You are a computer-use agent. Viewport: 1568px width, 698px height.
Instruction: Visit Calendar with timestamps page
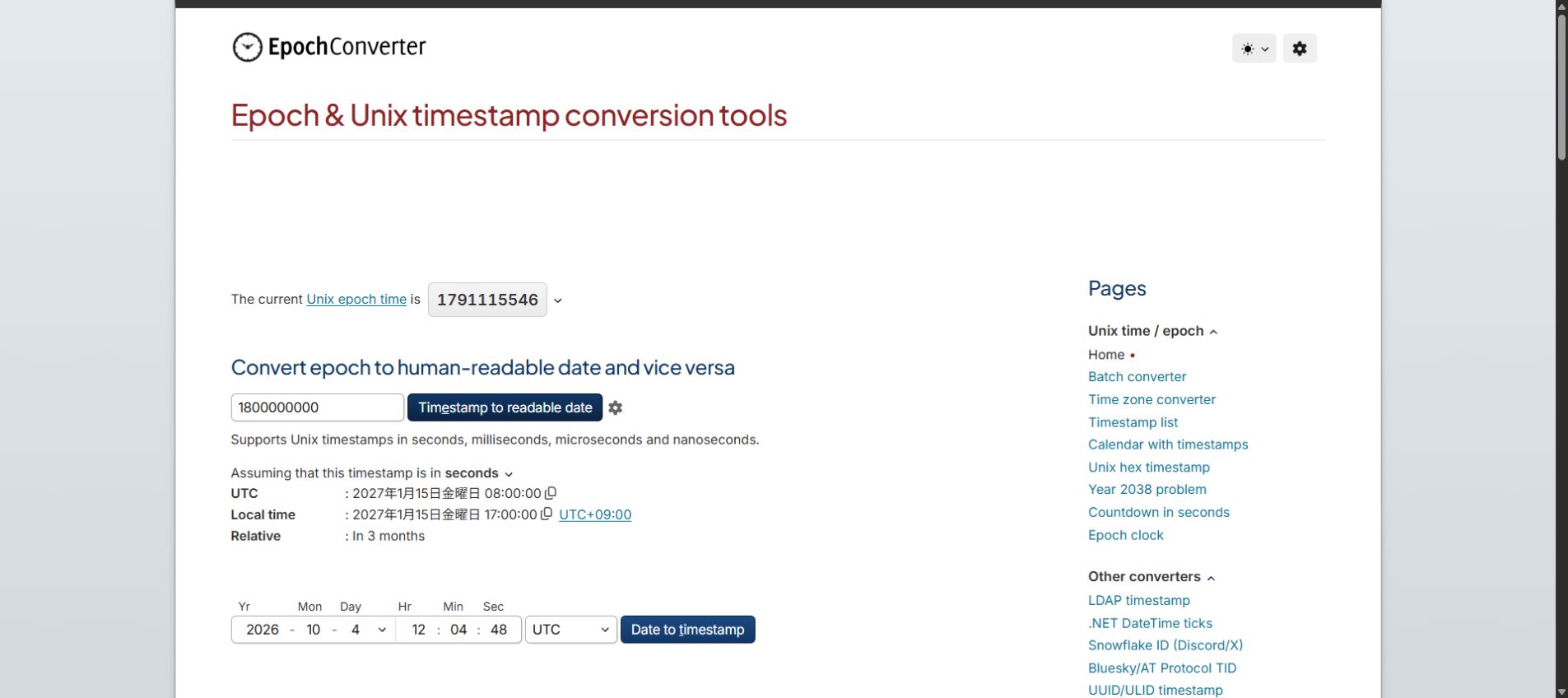(x=1168, y=444)
